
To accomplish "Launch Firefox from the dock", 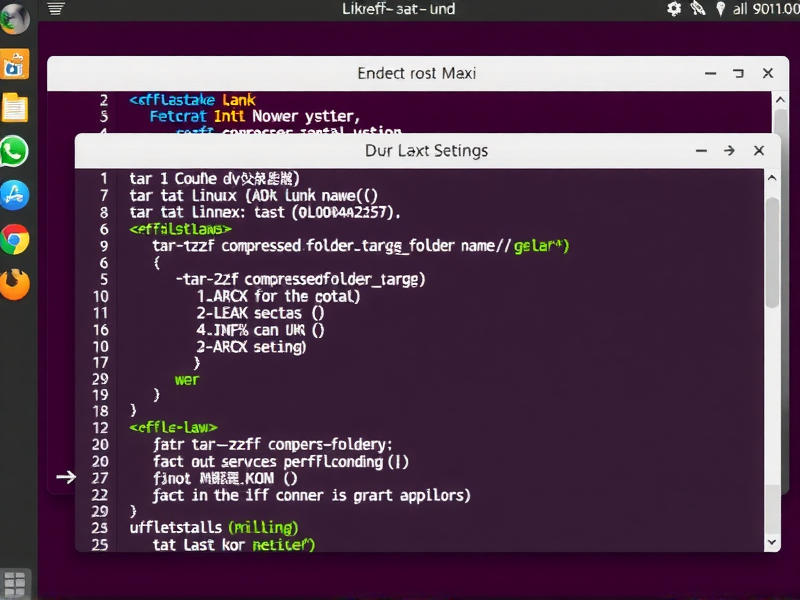I will [17, 285].
